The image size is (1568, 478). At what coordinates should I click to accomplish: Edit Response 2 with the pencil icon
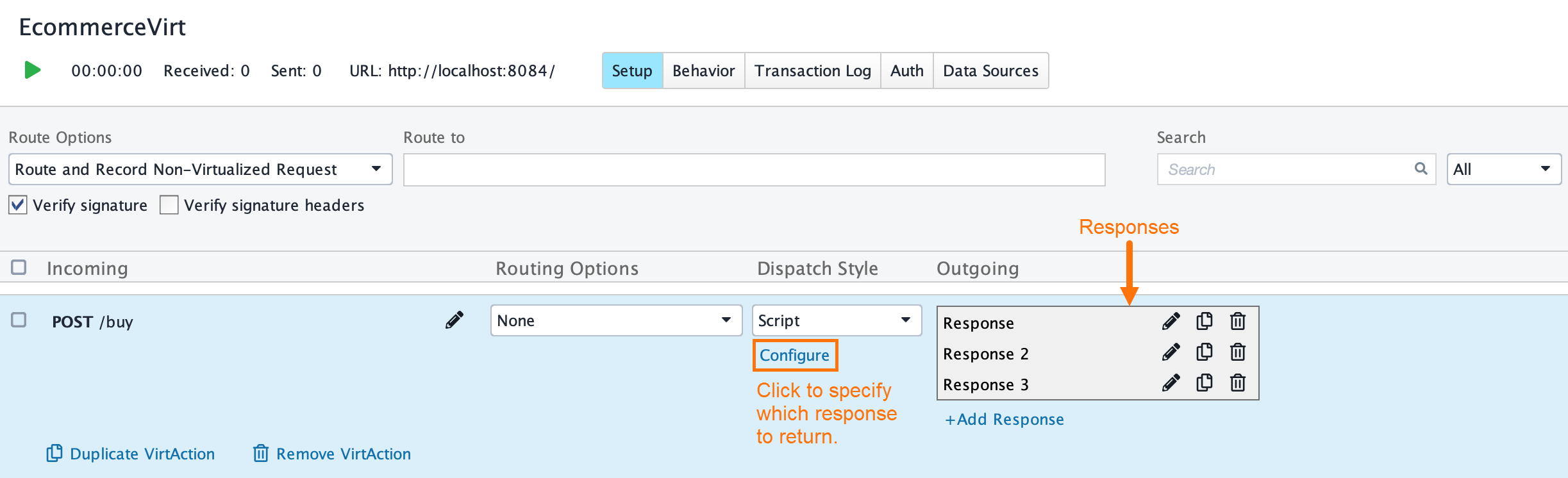1171,352
